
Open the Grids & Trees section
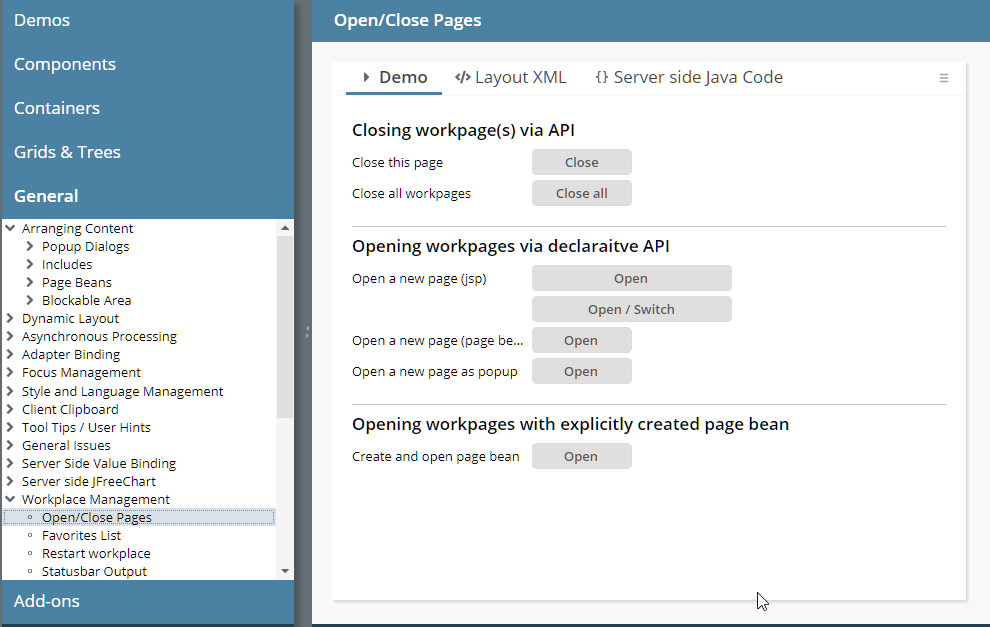[x=67, y=152]
